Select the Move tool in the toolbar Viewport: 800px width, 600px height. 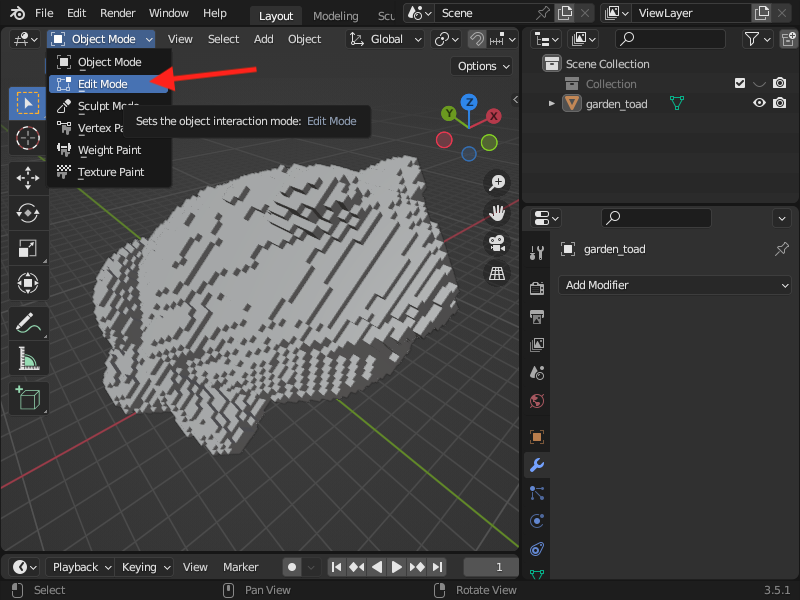[x=28, y=178]
